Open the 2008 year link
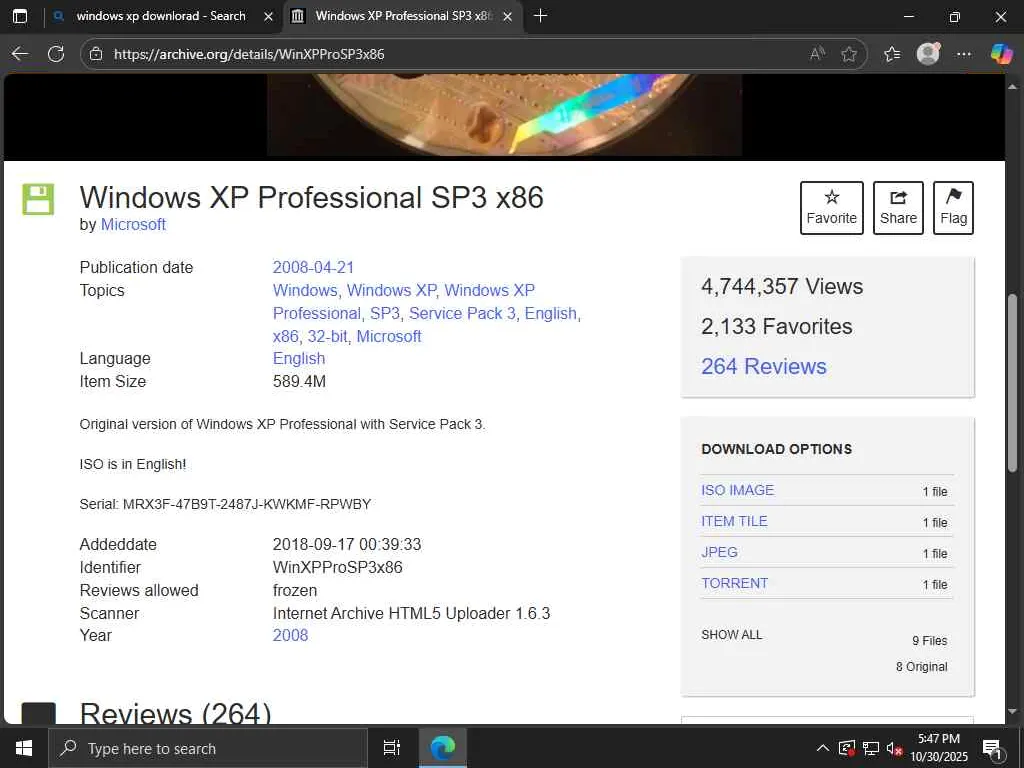The image size is (1024, 768). pos(290,635)
